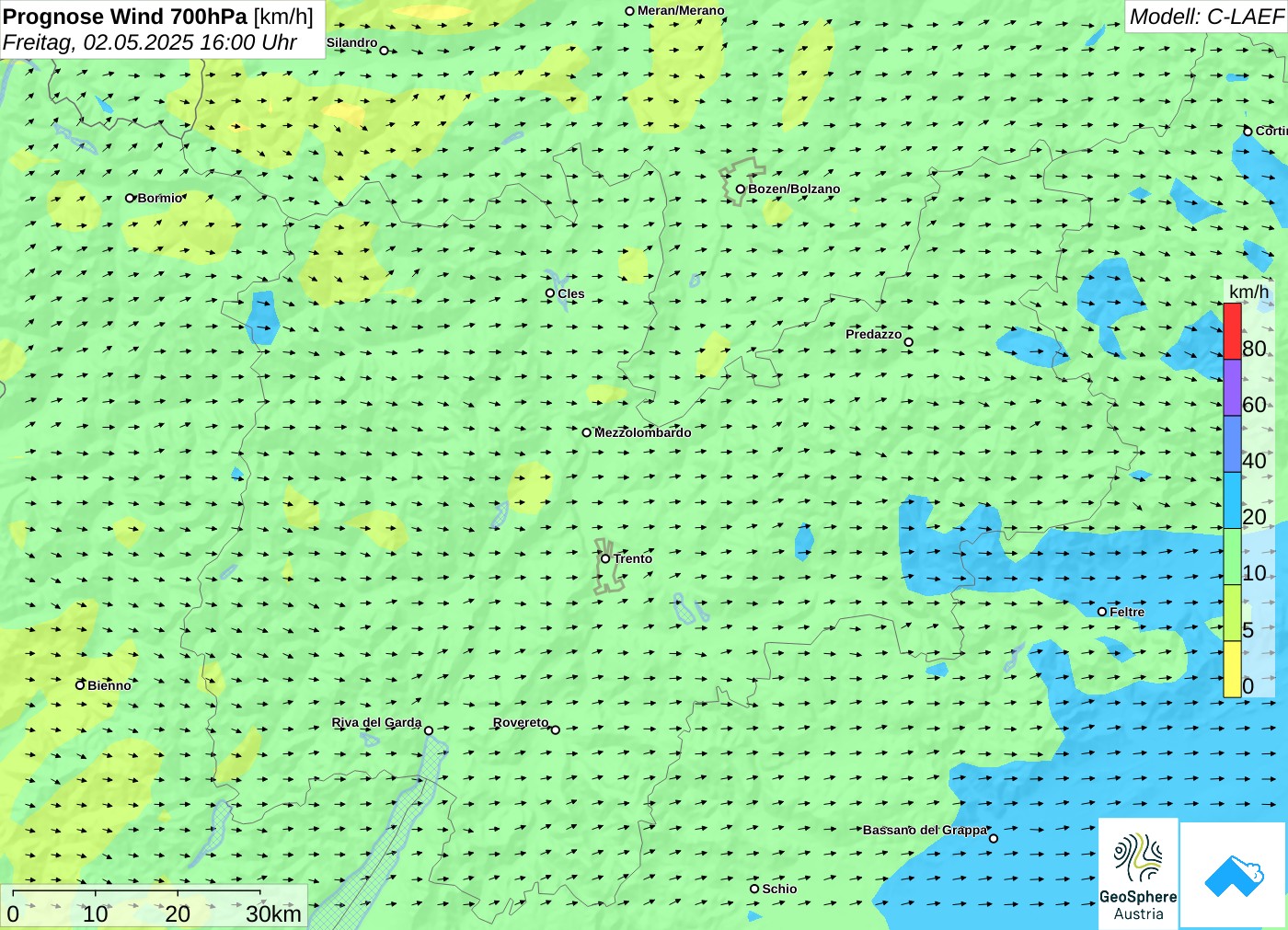
Task: Click the Rovereto city marker
Action: tap(555, 729)
